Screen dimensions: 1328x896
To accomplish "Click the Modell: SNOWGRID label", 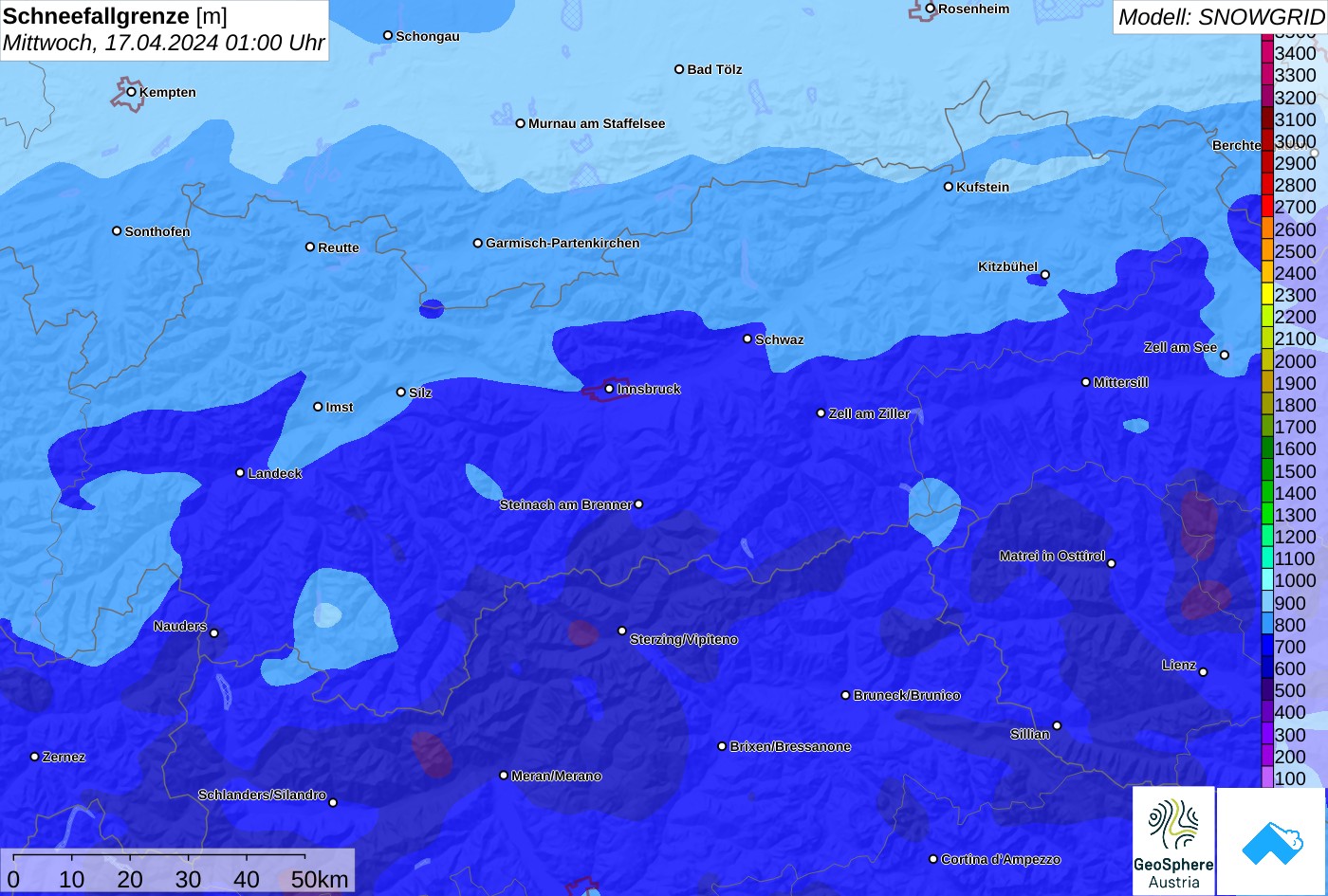I will 1221,17.
